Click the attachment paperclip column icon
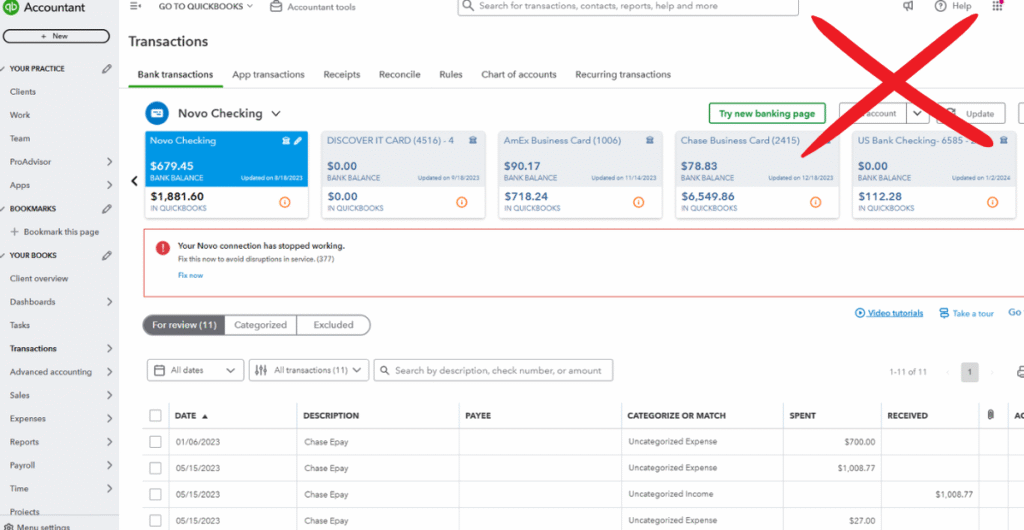 [x=991, y=415]
